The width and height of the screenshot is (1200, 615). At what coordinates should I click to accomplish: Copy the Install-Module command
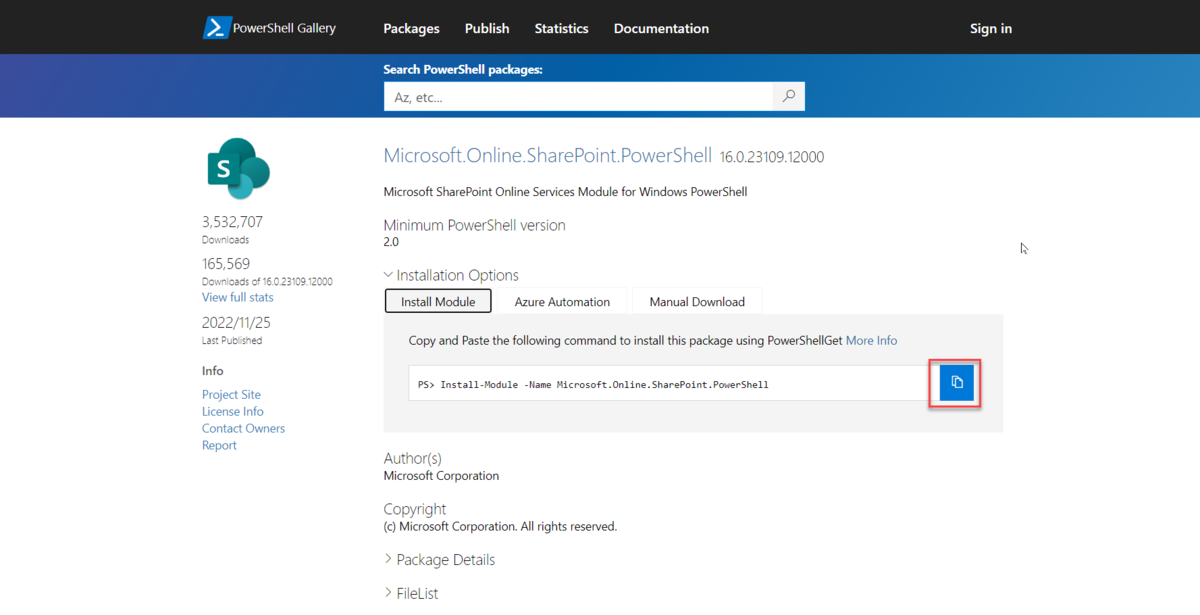tap(956, 382)
